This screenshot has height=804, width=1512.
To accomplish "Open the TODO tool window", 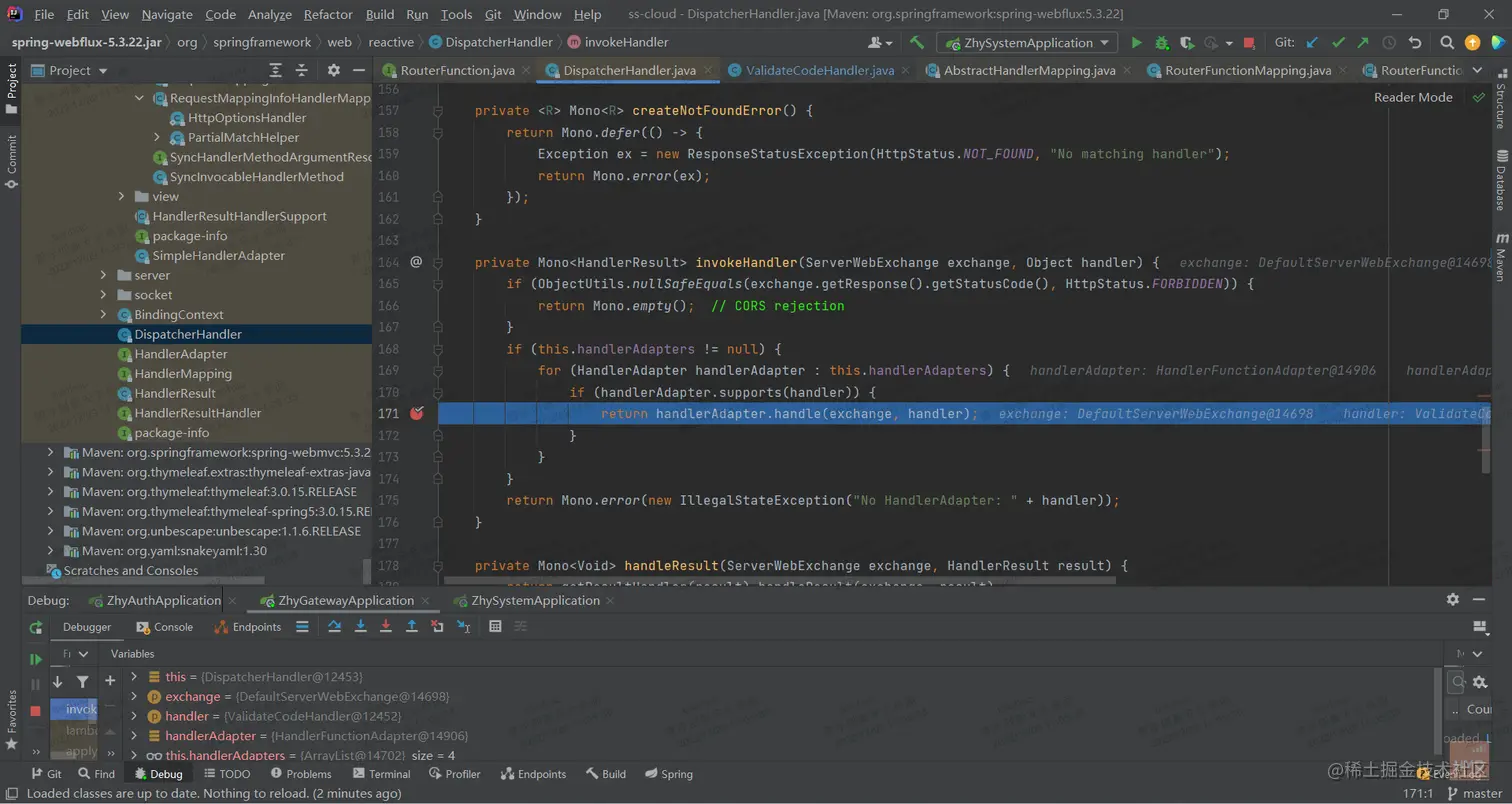I will 226,774.
